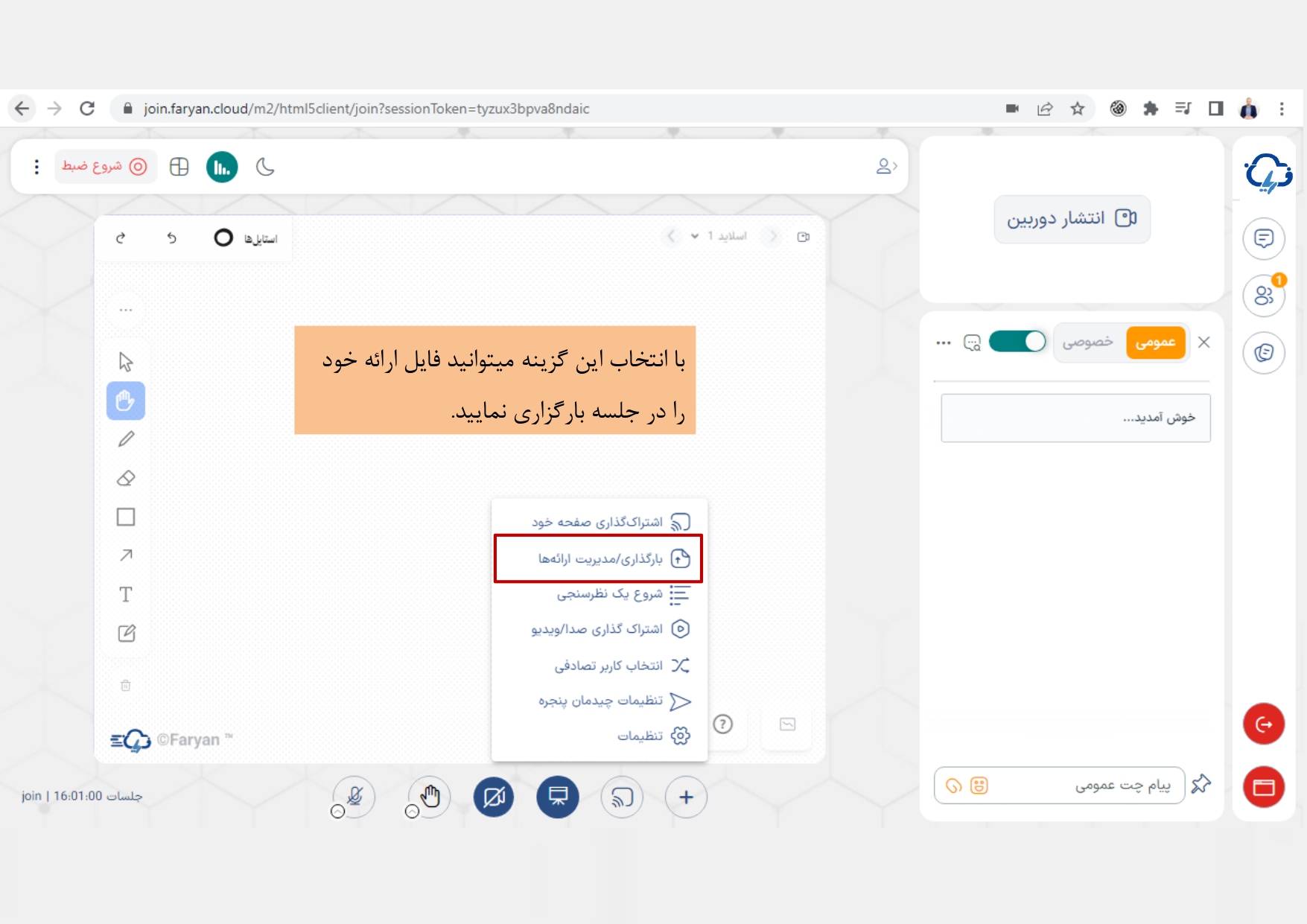Click the raise hand icon in bottom bar
The height and width of the screenshot is (924, 1307).
[430, 797]
